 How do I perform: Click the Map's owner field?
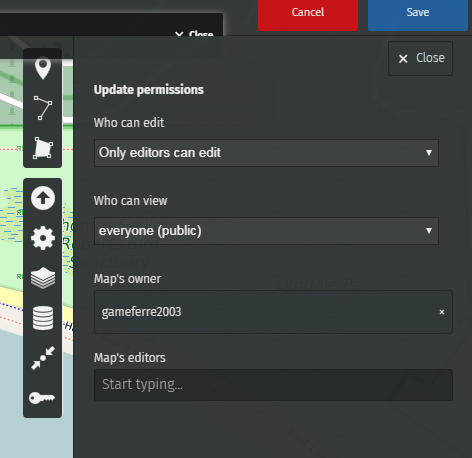point(273,312)
